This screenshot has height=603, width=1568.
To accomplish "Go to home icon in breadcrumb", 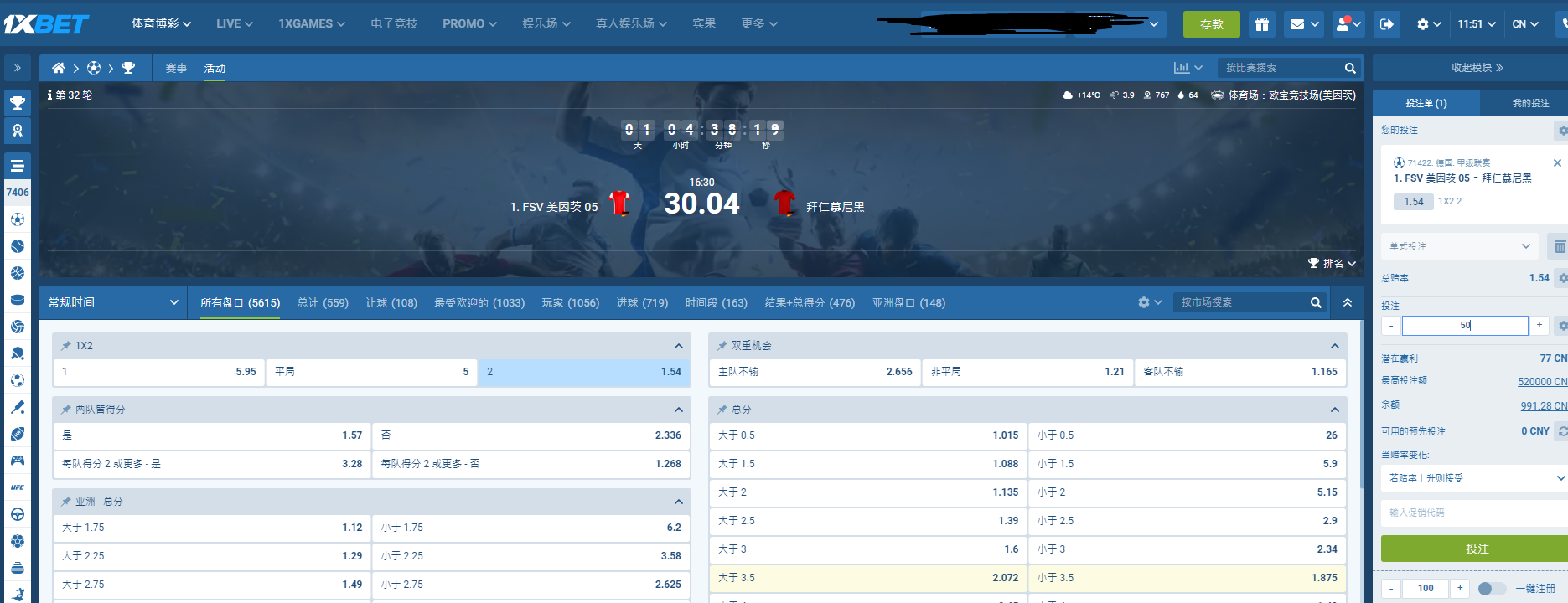I will pyautogui.click(x=58, y=68).
